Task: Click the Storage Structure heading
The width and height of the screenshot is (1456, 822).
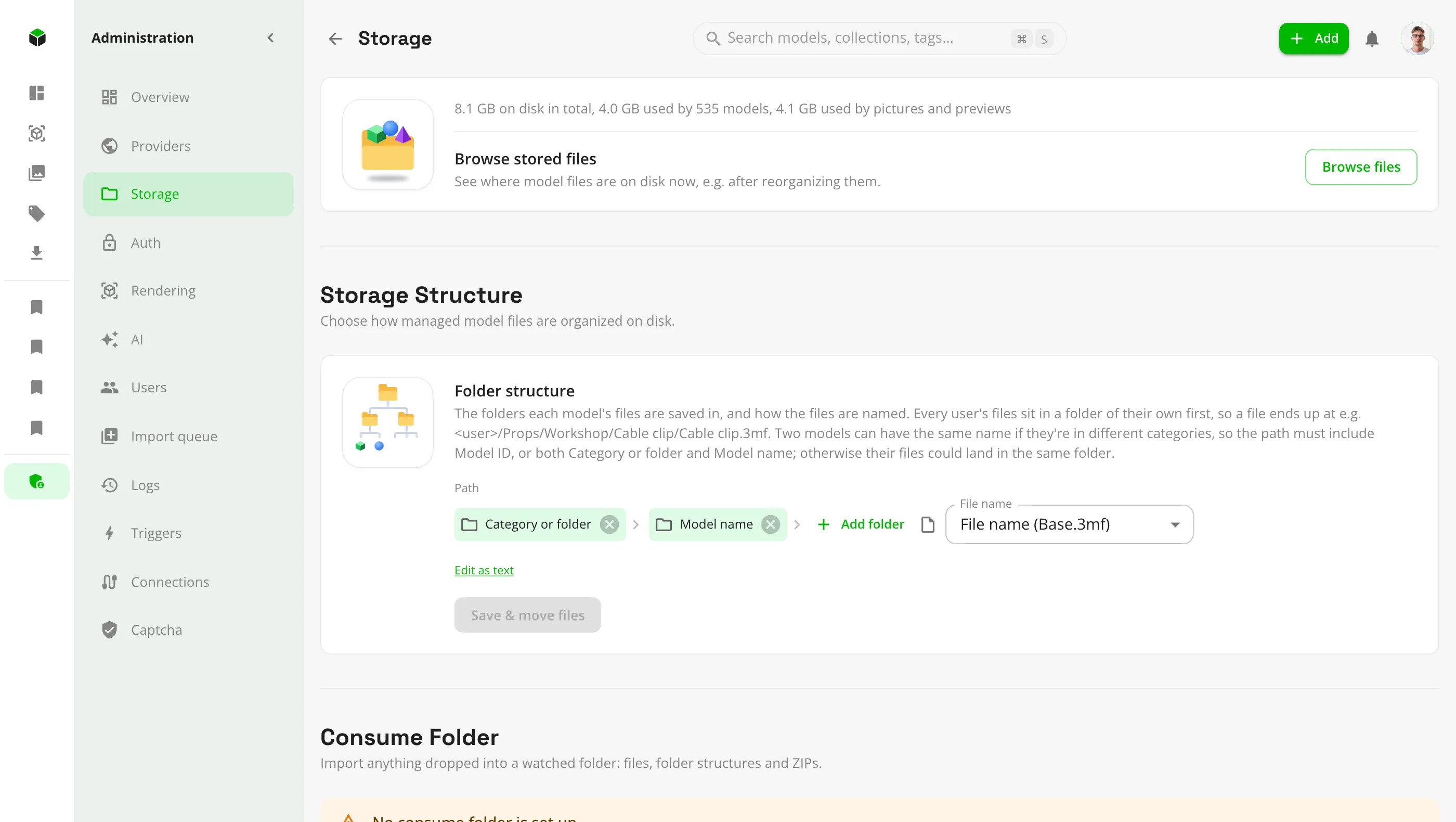Action: (x=421, y=295)
